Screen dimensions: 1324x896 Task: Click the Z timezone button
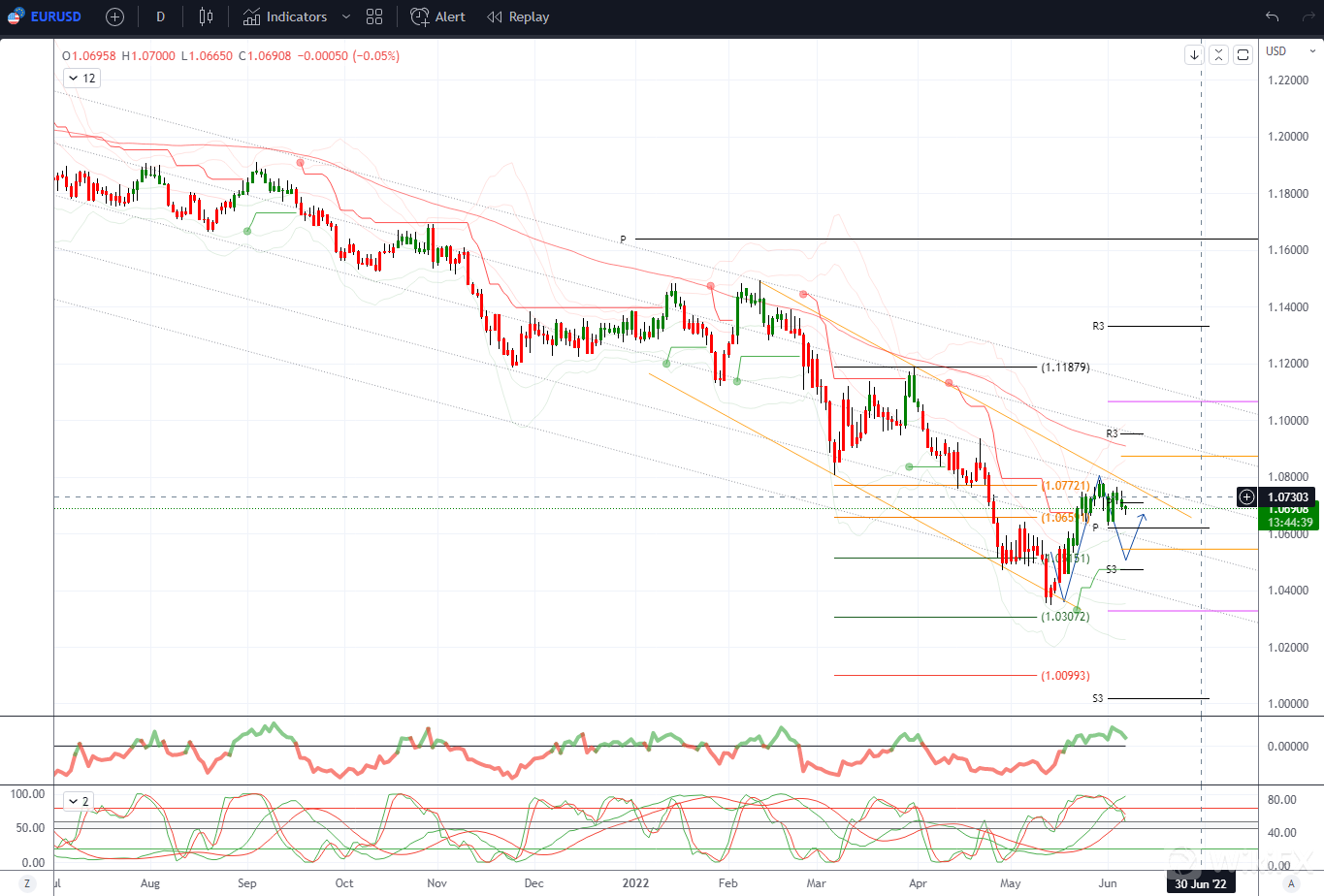[26, 883]
